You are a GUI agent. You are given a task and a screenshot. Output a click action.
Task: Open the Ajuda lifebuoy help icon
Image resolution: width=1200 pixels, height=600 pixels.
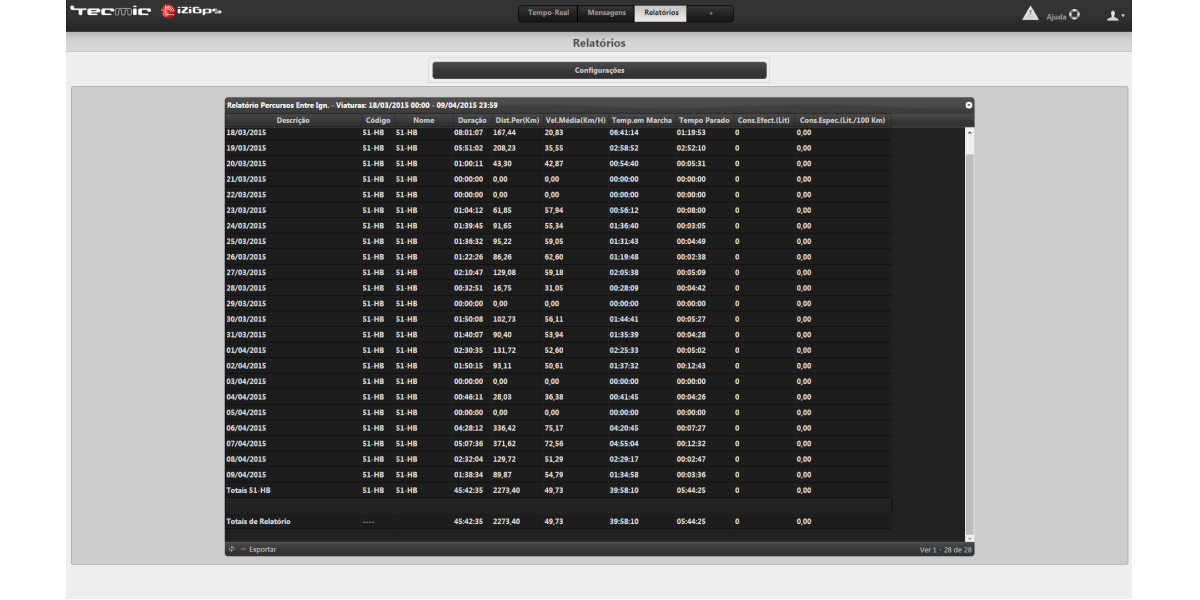(x=1075, y=15)
